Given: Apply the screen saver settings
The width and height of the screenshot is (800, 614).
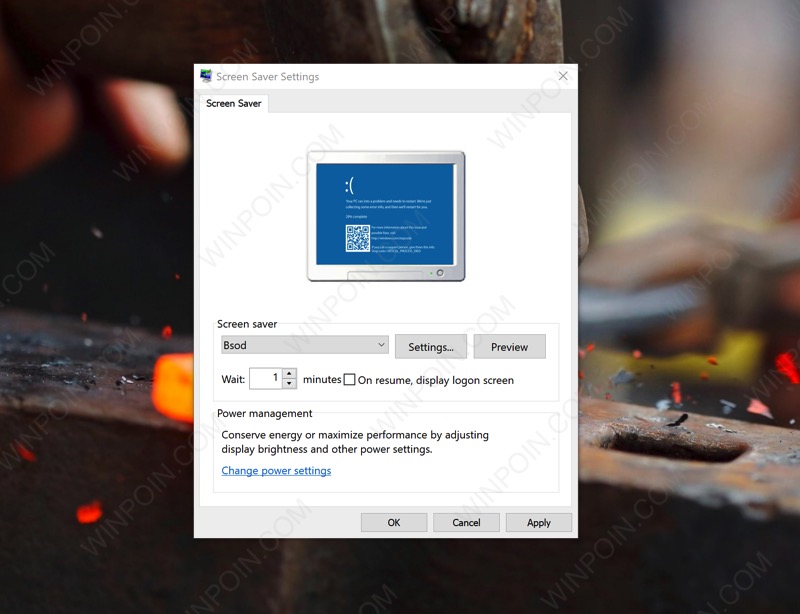Looking at the screenshot, I should (538, 522).
